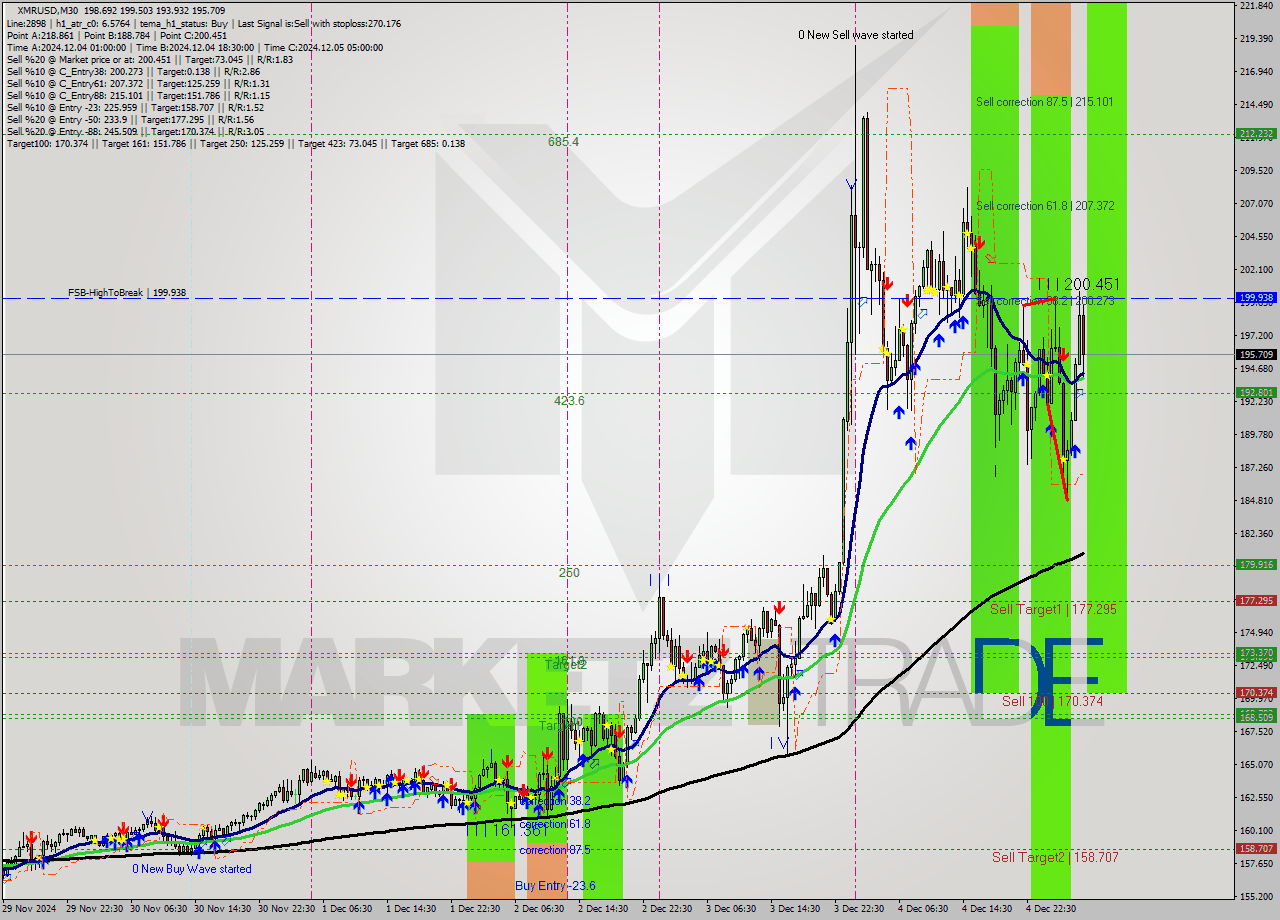Click red 177.295 price tag on axis
This screenshot has height=920, width=1280.
[1256, 601]
